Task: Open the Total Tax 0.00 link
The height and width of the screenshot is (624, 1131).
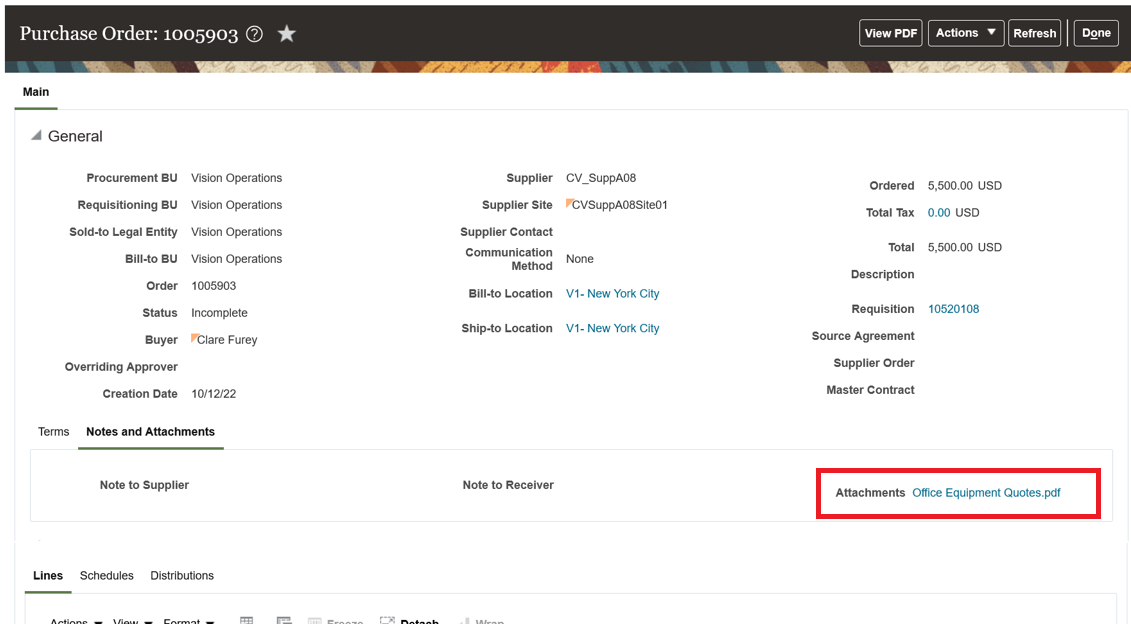Action: tap(938, 213)
